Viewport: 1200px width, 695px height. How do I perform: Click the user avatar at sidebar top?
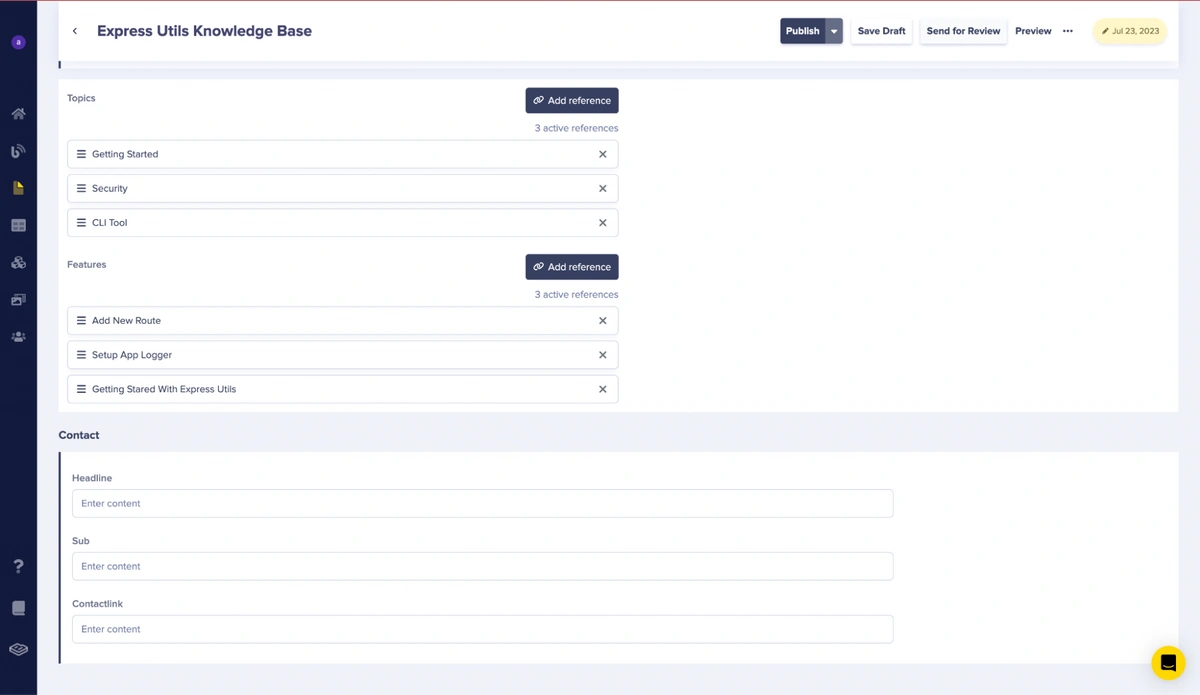pyautogui.click(x=18, y=42)
